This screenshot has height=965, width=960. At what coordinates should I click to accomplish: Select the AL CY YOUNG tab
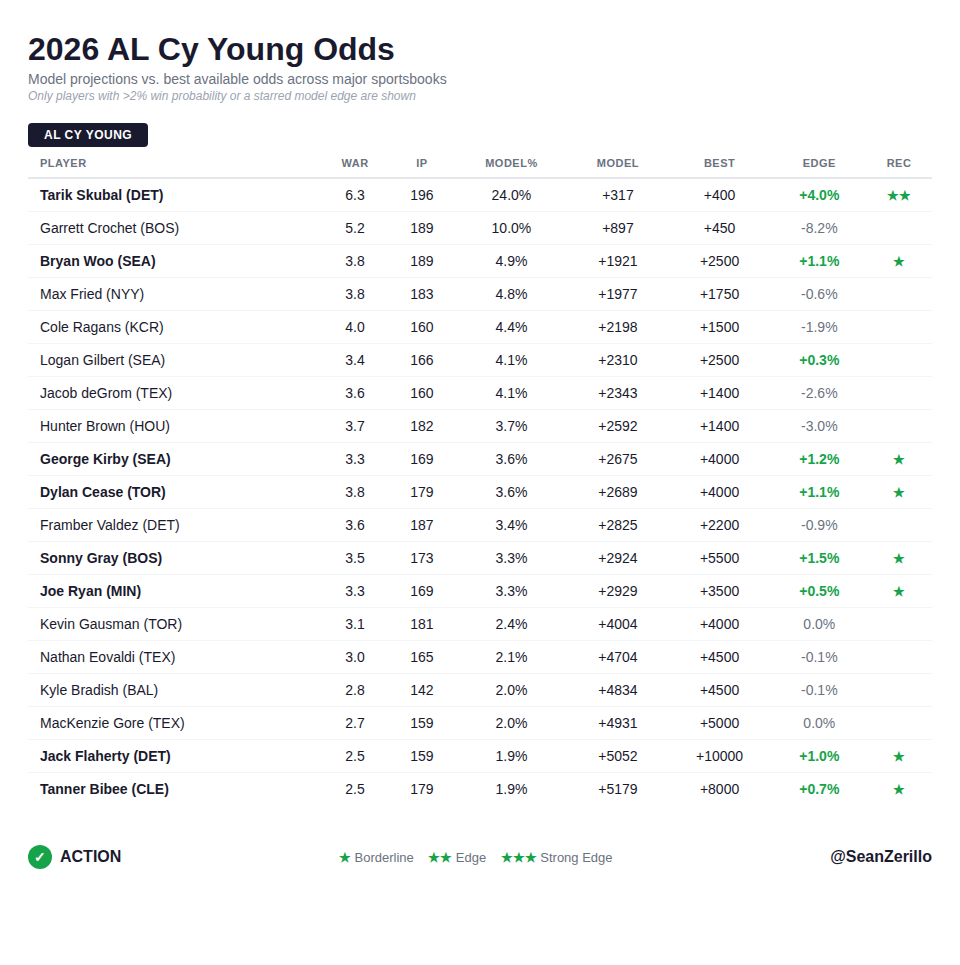click(88, 135)
